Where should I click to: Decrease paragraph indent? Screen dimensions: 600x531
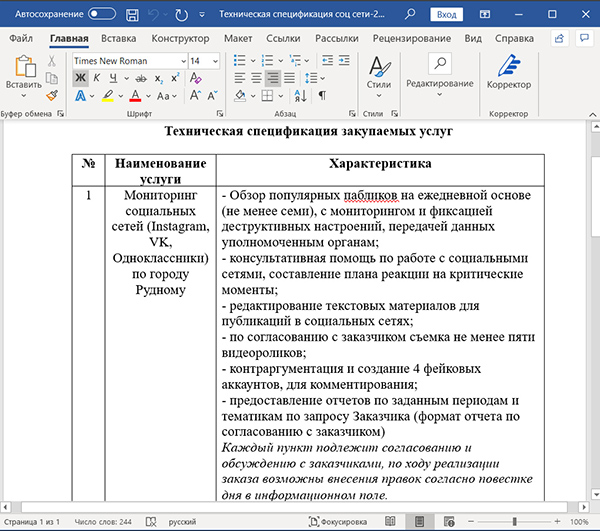tap(327, 60)
